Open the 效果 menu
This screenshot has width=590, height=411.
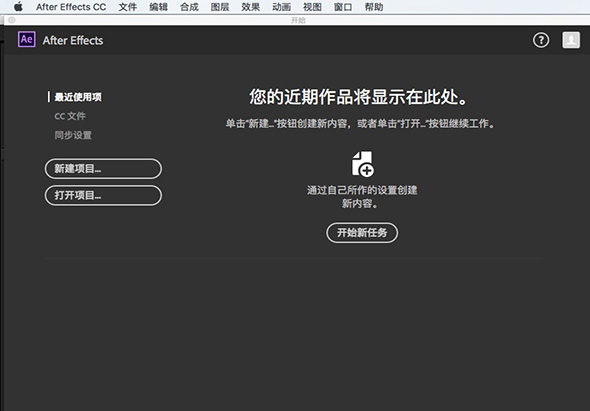click(251, 7)
